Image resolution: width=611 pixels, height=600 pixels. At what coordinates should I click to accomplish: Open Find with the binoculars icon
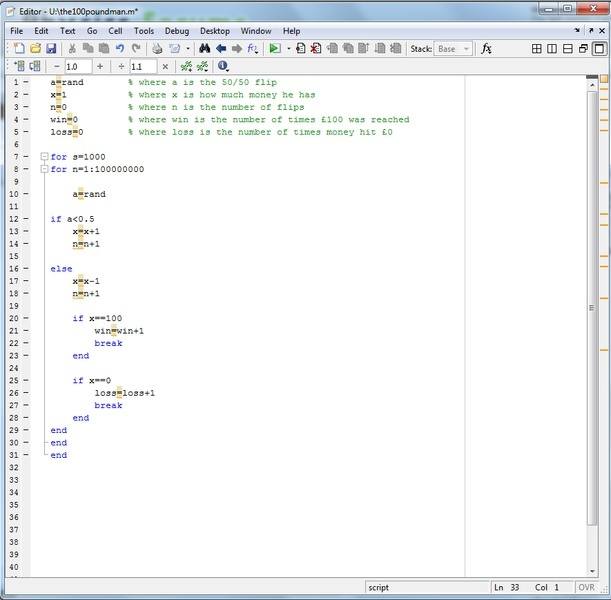click(x=204, y=49)
